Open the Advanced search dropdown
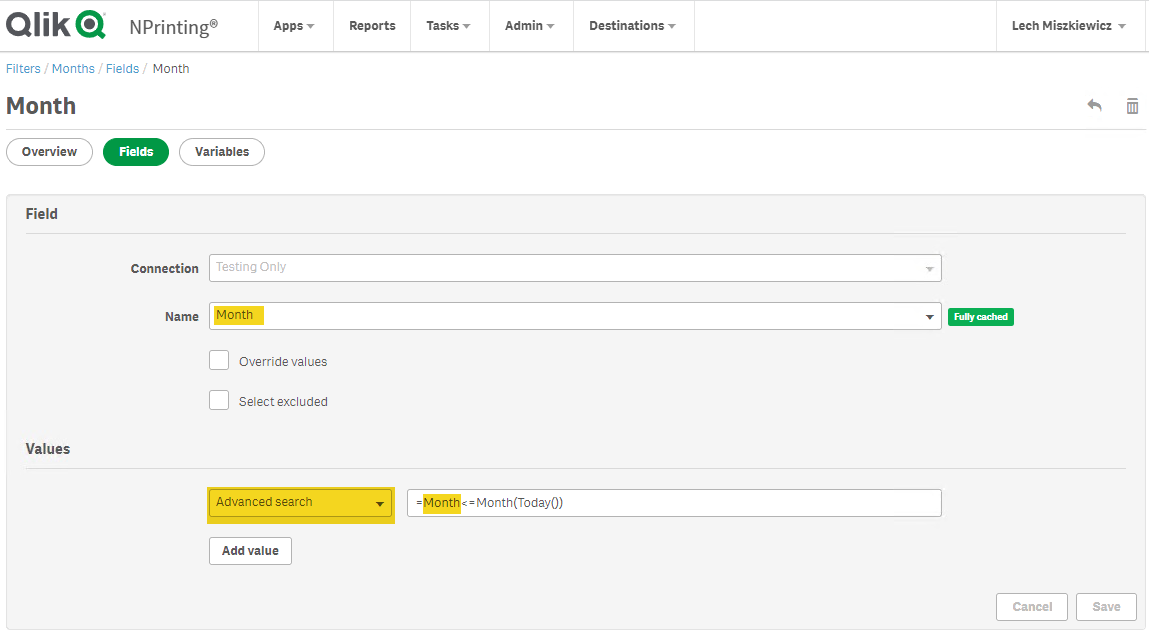 click(300, 503)
